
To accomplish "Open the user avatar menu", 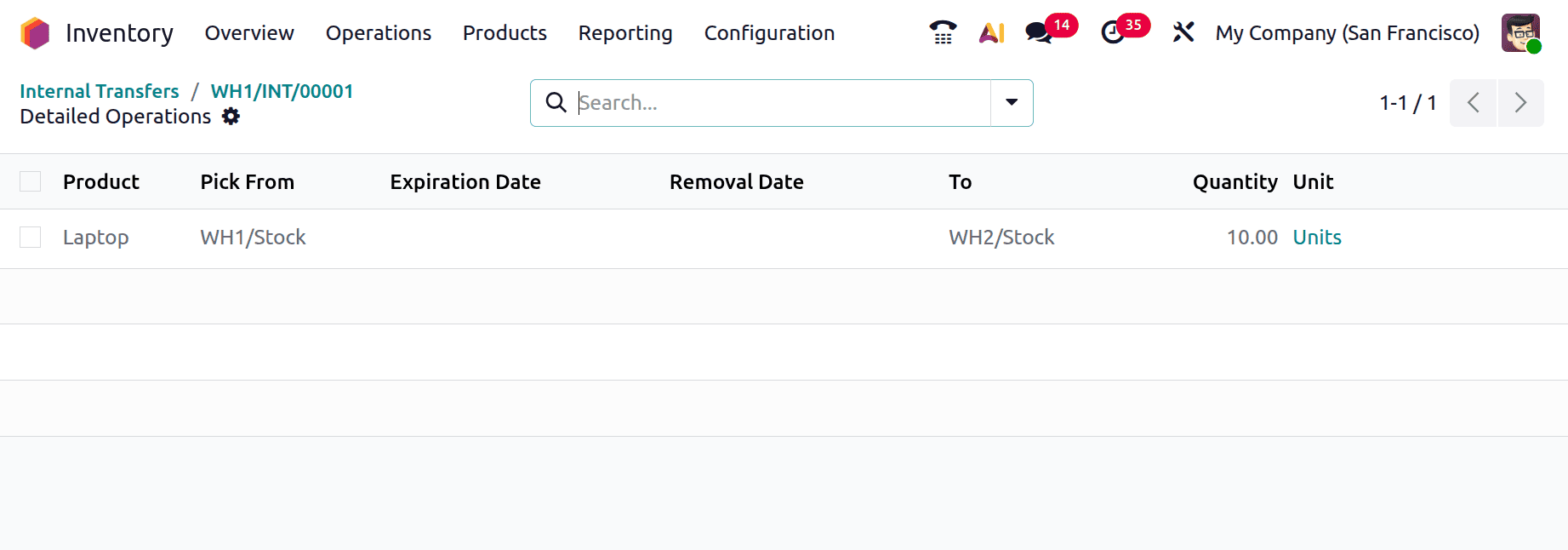I will click(1520, 33).
